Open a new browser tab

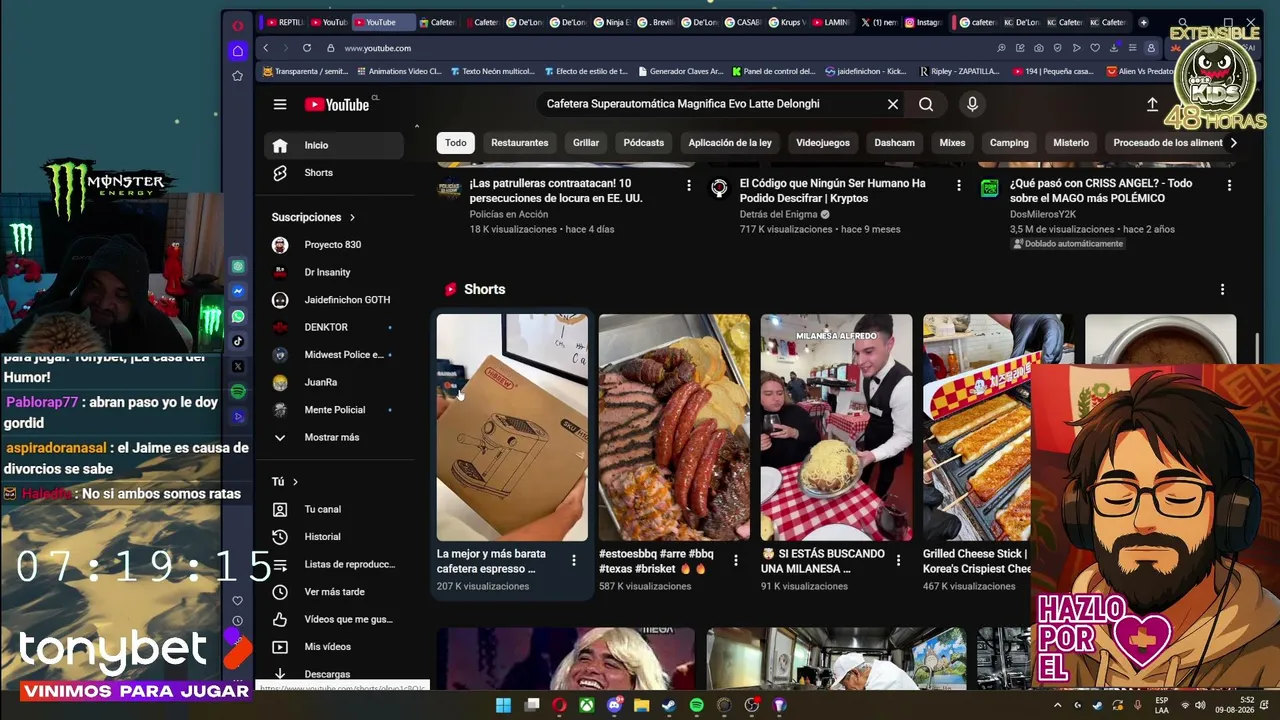pos(1144,22)
